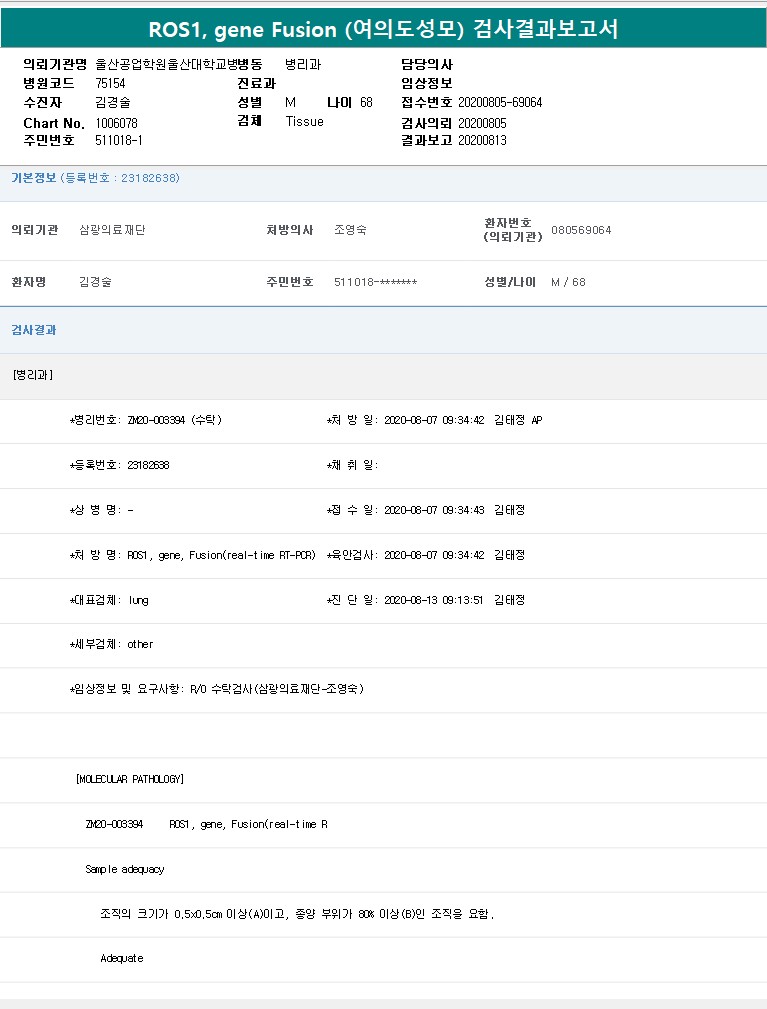
Task: Click 접수번호 value 20200805-69064
Action: (500, 103)
